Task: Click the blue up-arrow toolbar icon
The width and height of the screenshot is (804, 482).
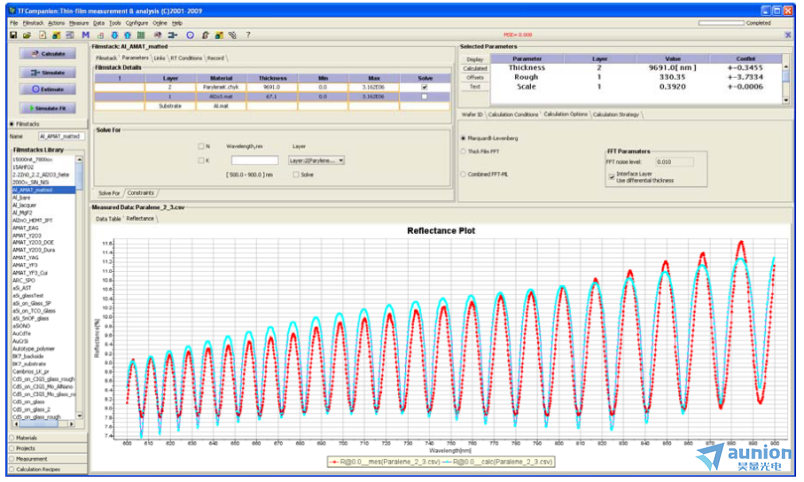Action: 127,35
